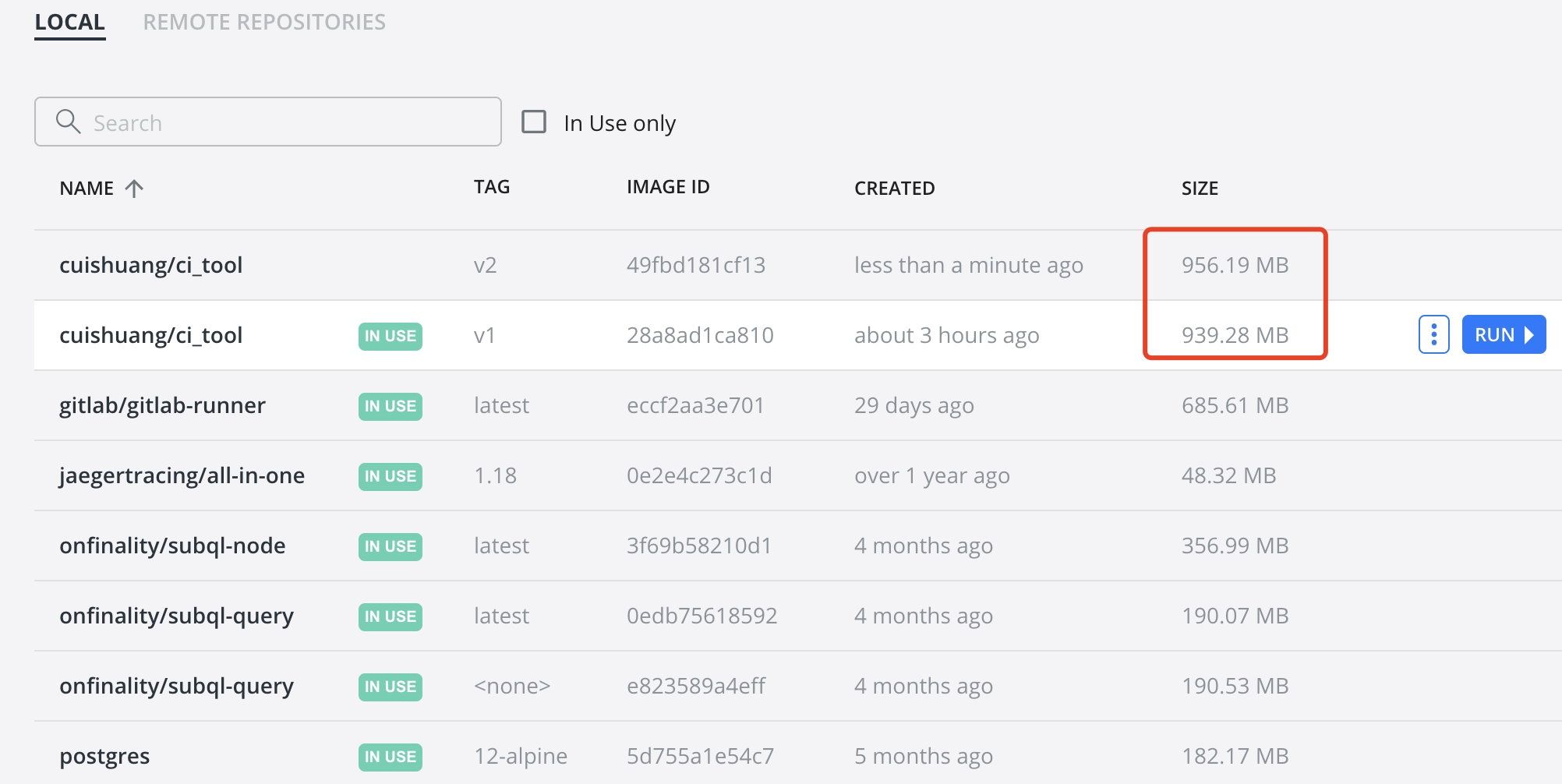Screen dimensions: 1562x784
Task: Enable the In Use only checkbox
Action: tap(534, 122)
